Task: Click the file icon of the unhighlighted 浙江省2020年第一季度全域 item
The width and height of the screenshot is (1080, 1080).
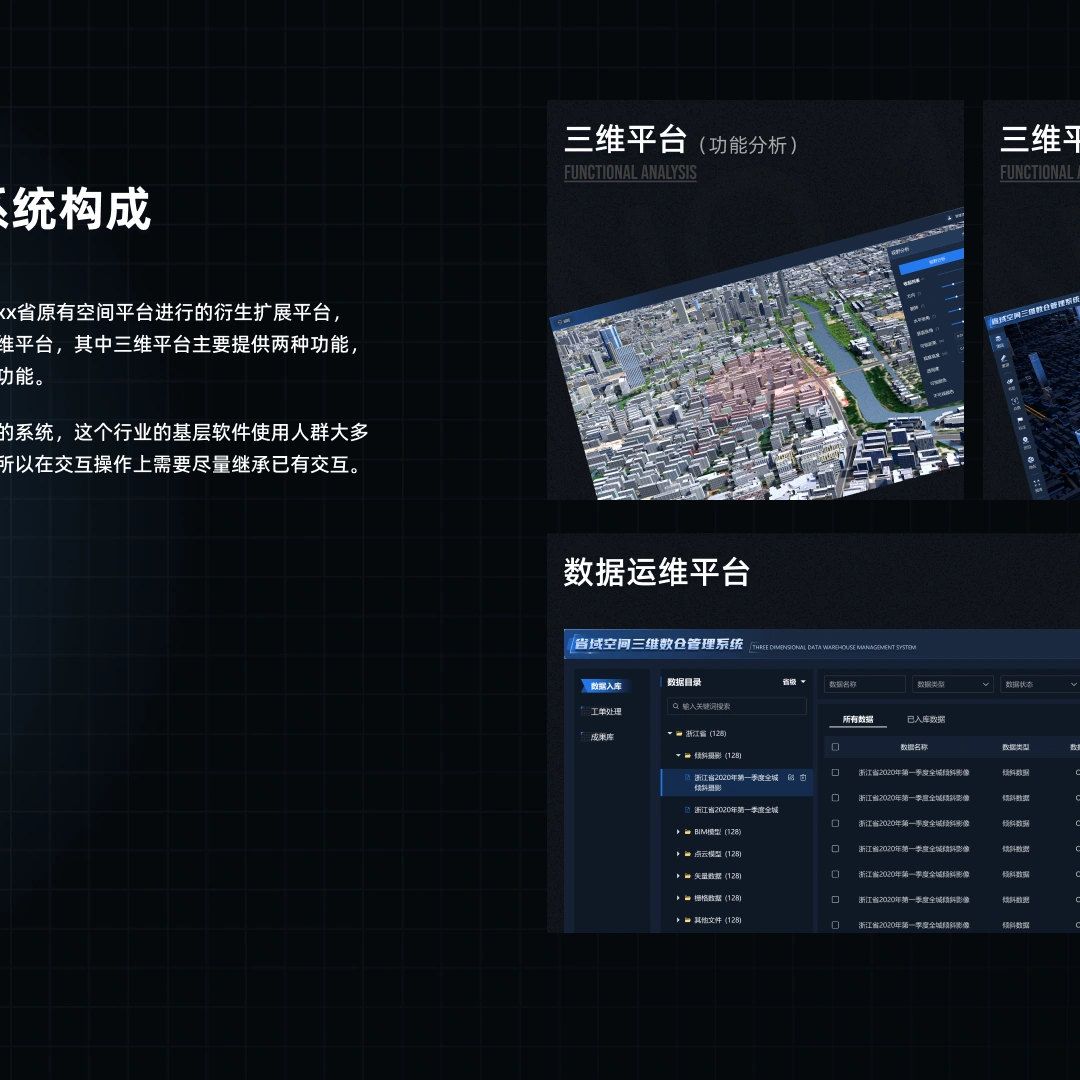Action: click(x=687, y=810)
